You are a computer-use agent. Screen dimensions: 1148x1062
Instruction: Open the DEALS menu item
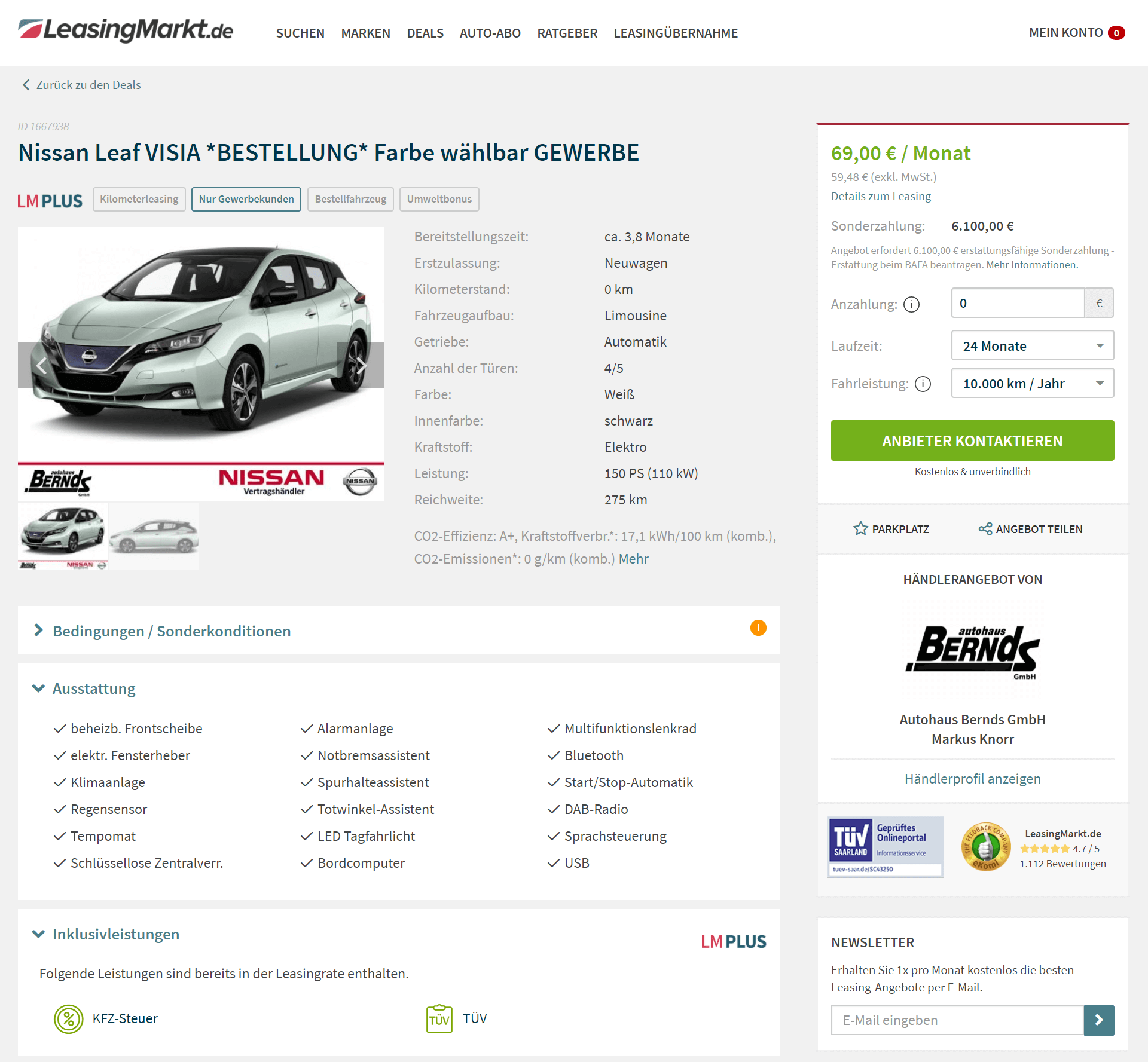(x=425, y=33)
